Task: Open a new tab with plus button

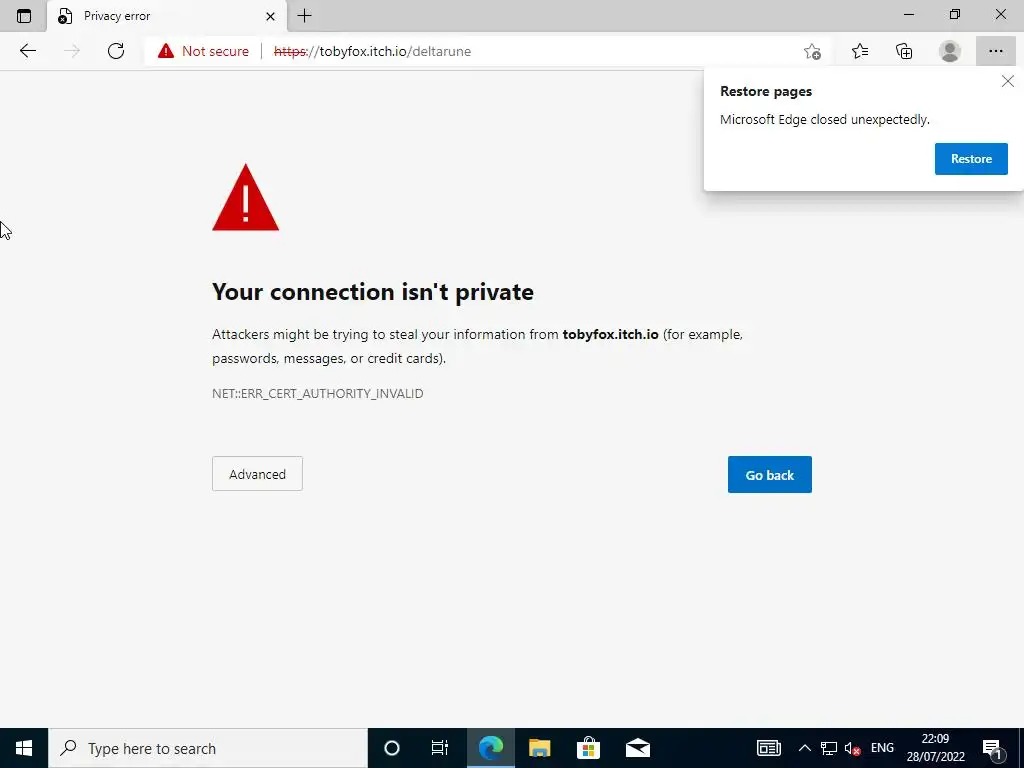Action: [304, 16]
